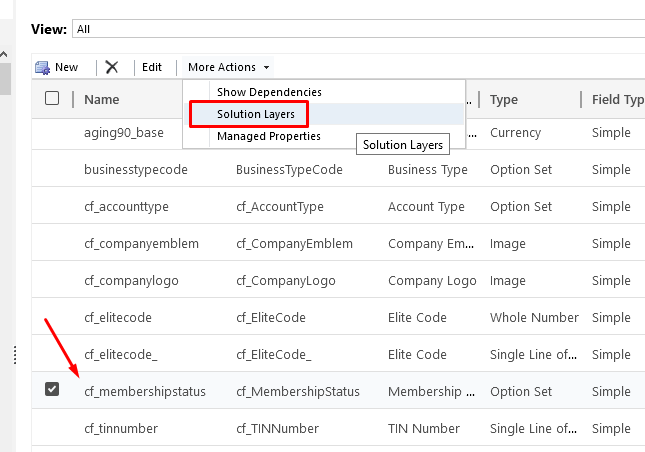Click the cf_elitecode field name
This screenshot has width=645, height=452.
[x=118, y=317]
